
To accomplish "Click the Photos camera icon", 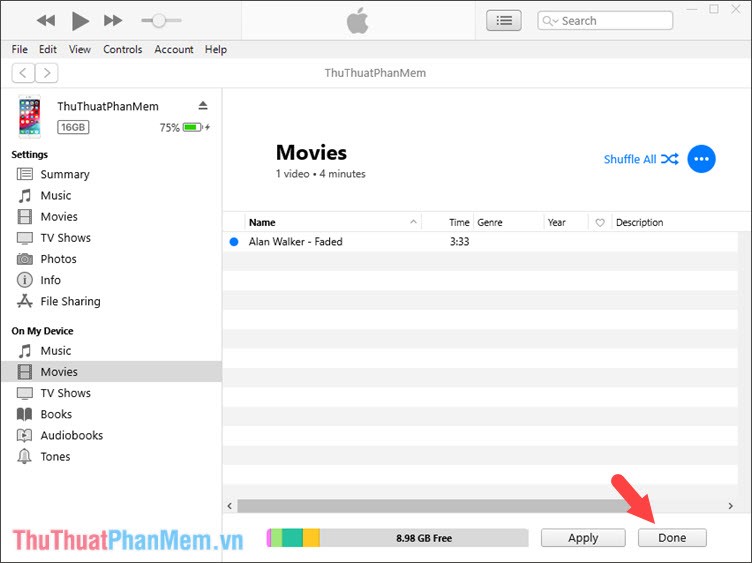I will [x=25, y=259].
